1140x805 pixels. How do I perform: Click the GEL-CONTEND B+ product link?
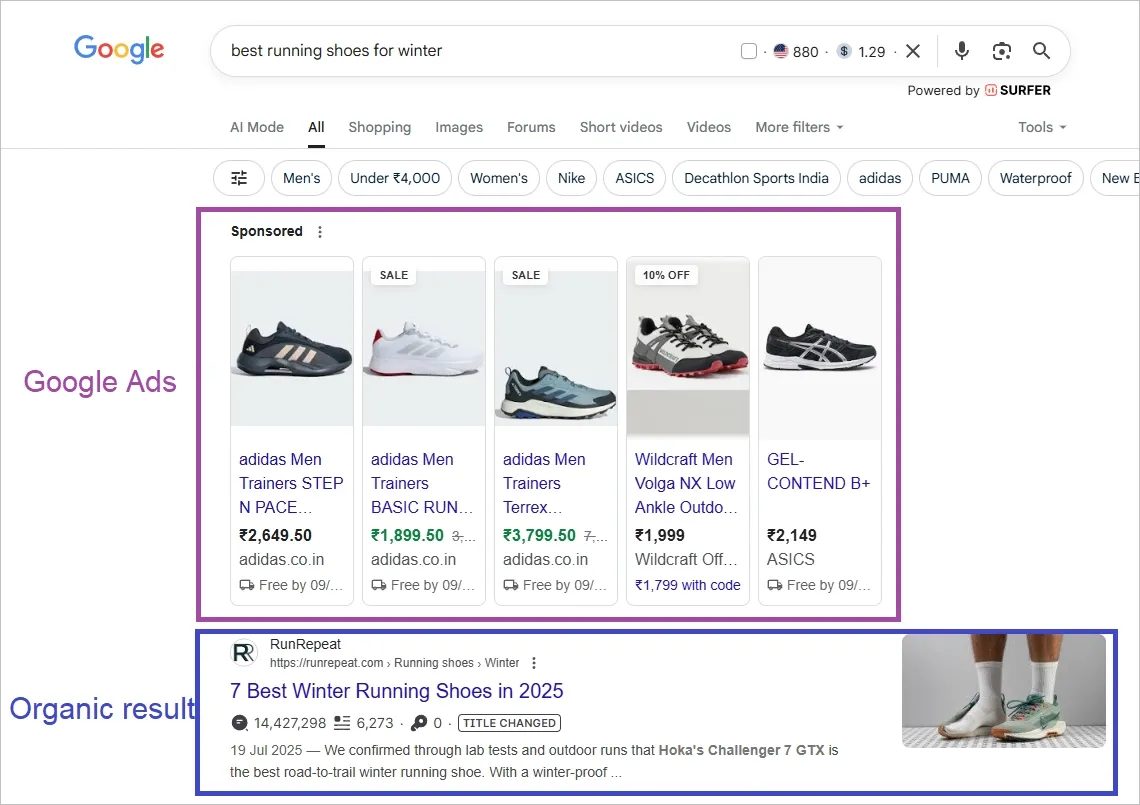click(x=818, y=471)
